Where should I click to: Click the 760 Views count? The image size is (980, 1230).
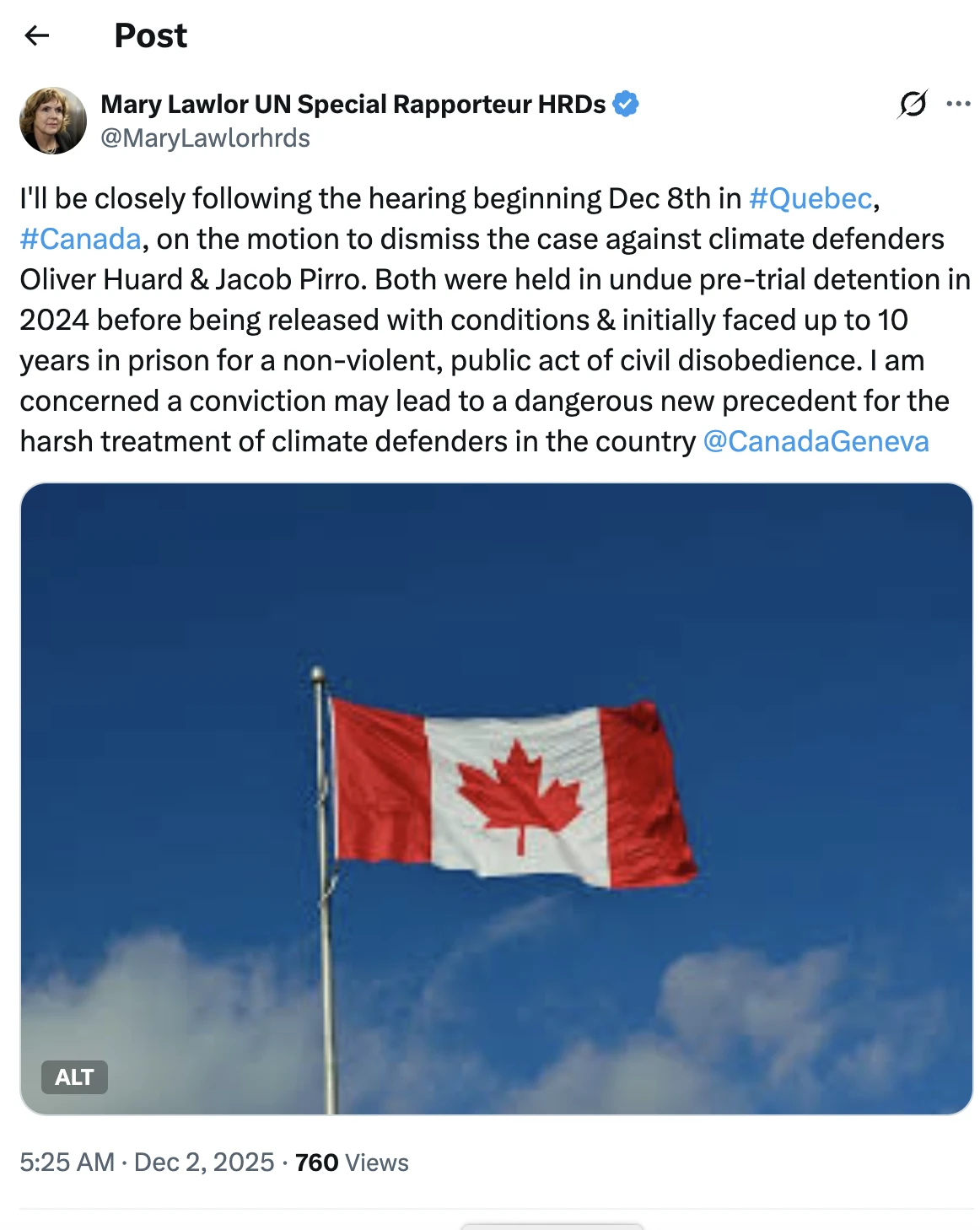(352, 1163)
